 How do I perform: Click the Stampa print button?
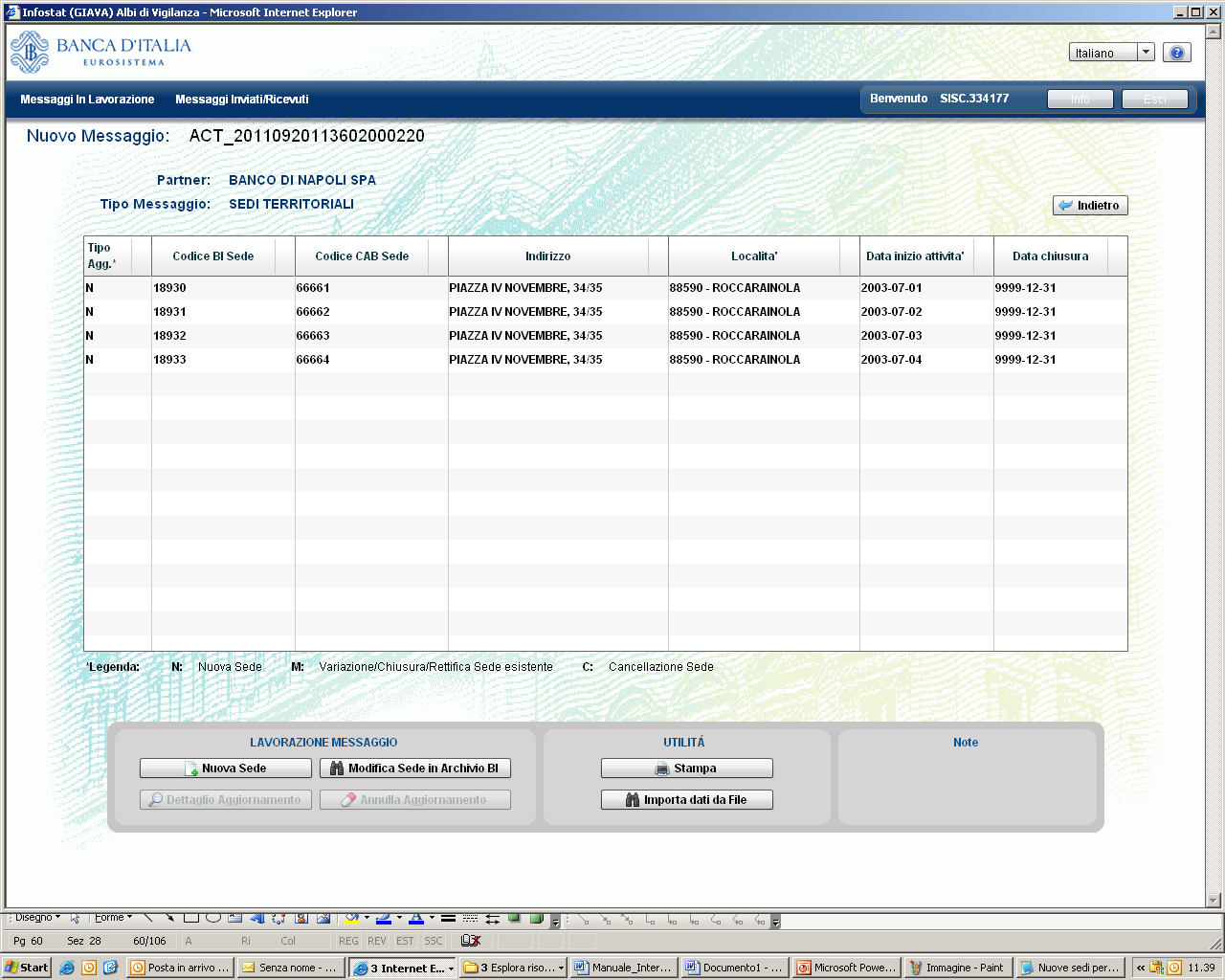687,768
